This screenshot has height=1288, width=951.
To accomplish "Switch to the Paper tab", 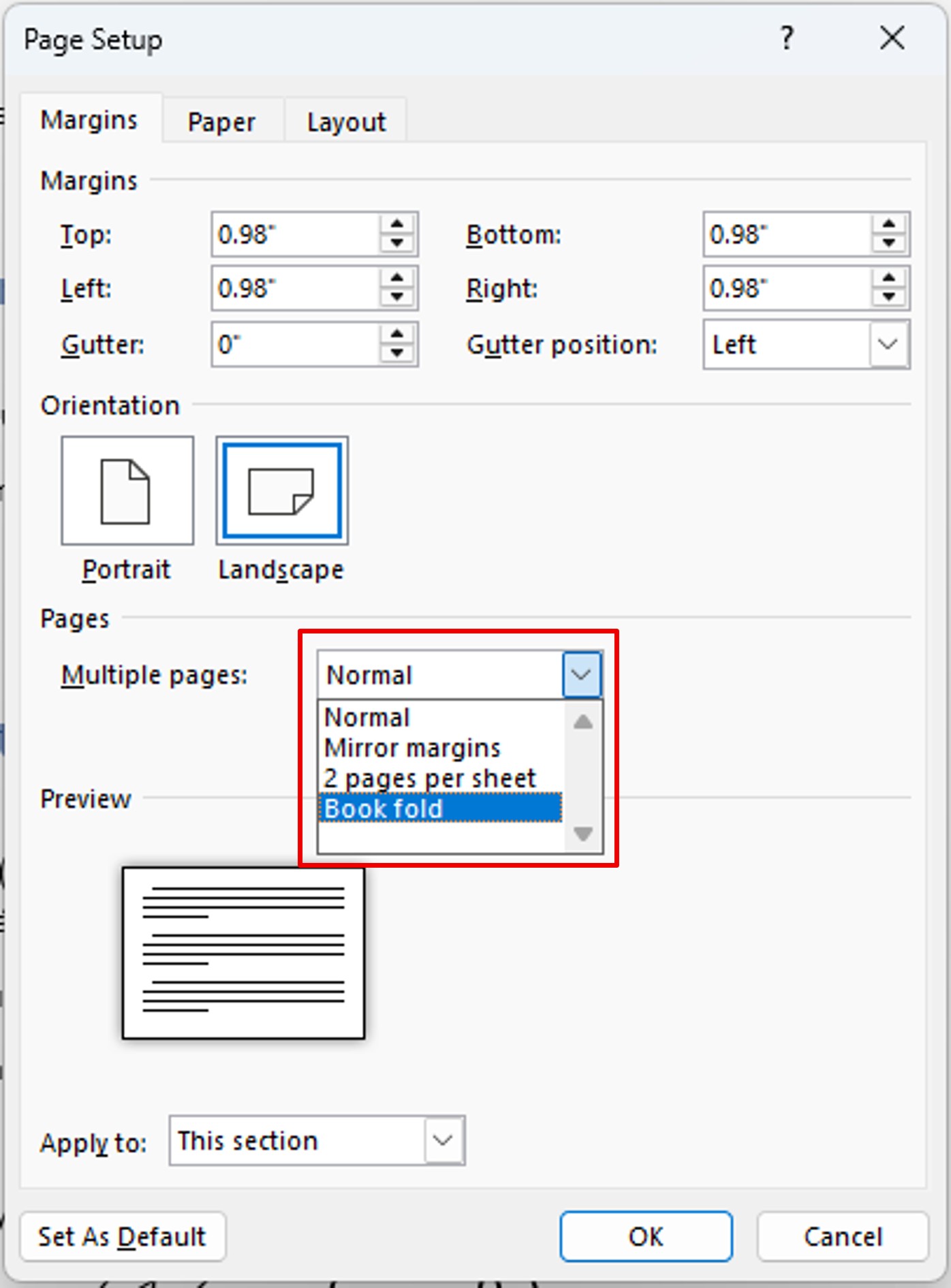I will (221, 122).
